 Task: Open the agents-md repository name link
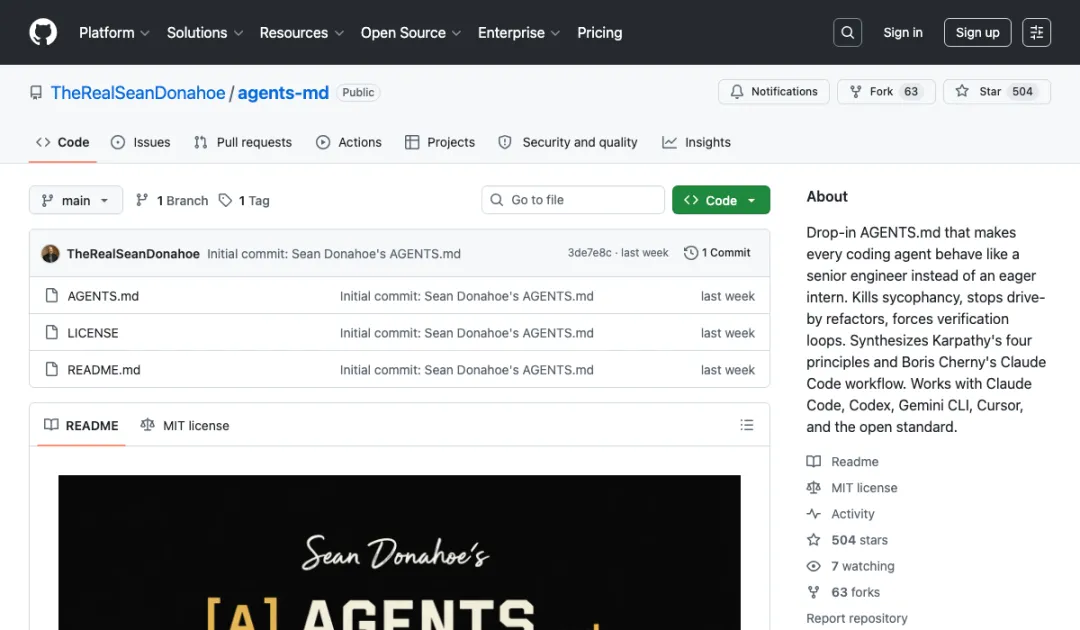[283, 92]
